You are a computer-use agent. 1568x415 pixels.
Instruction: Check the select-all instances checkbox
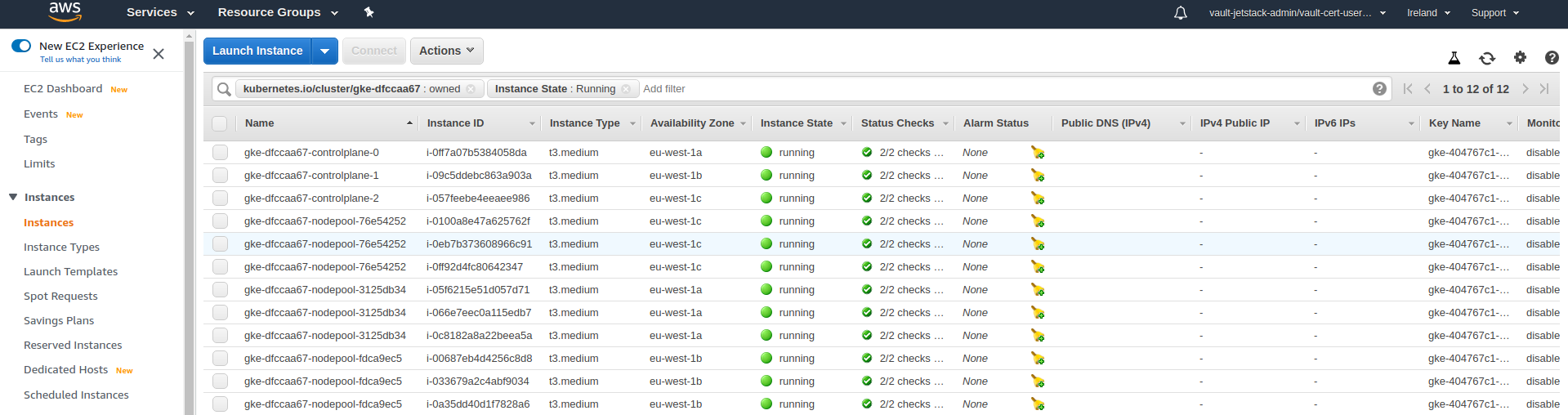219,123
